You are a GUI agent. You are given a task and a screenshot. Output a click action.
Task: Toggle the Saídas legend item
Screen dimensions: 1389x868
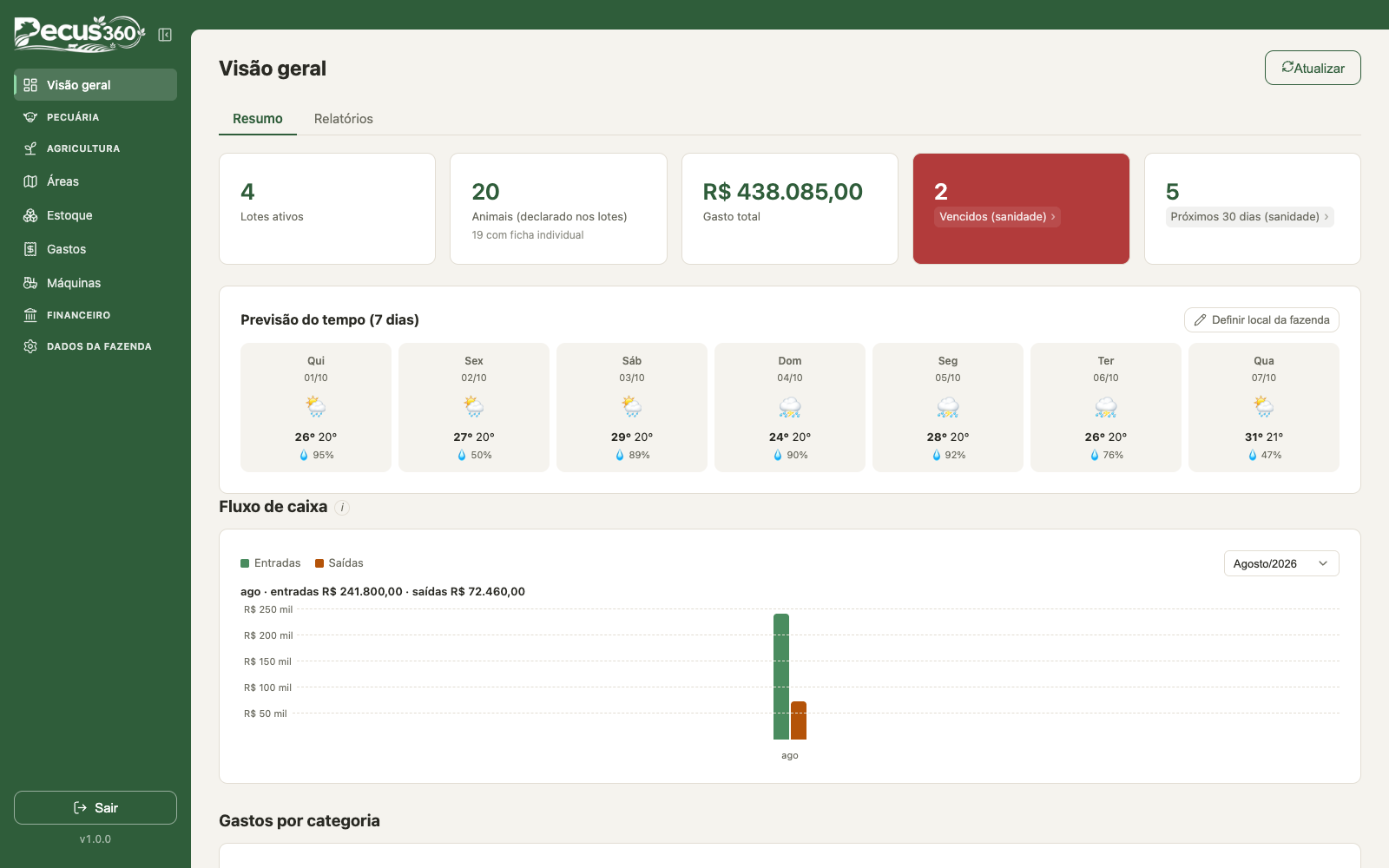pos(339,563)
